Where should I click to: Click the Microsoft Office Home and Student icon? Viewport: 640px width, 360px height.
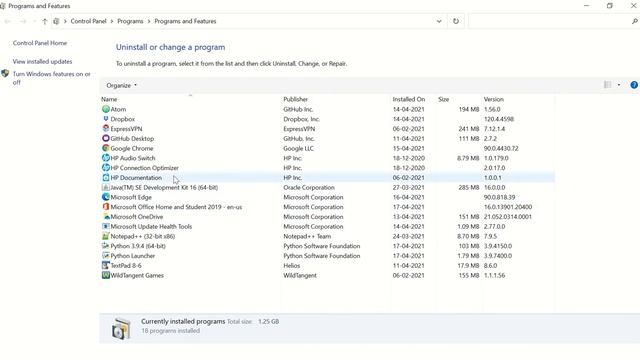pos(106,207)
